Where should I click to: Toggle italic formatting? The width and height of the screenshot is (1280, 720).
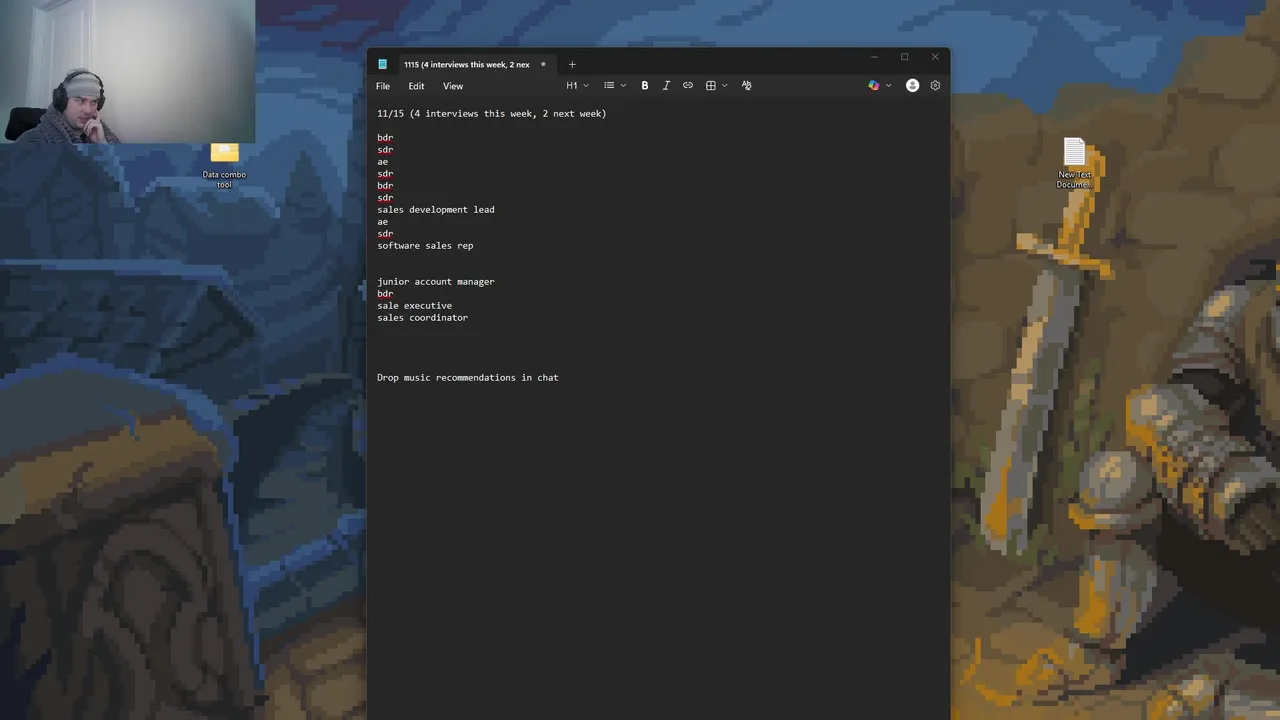[666, 86]
